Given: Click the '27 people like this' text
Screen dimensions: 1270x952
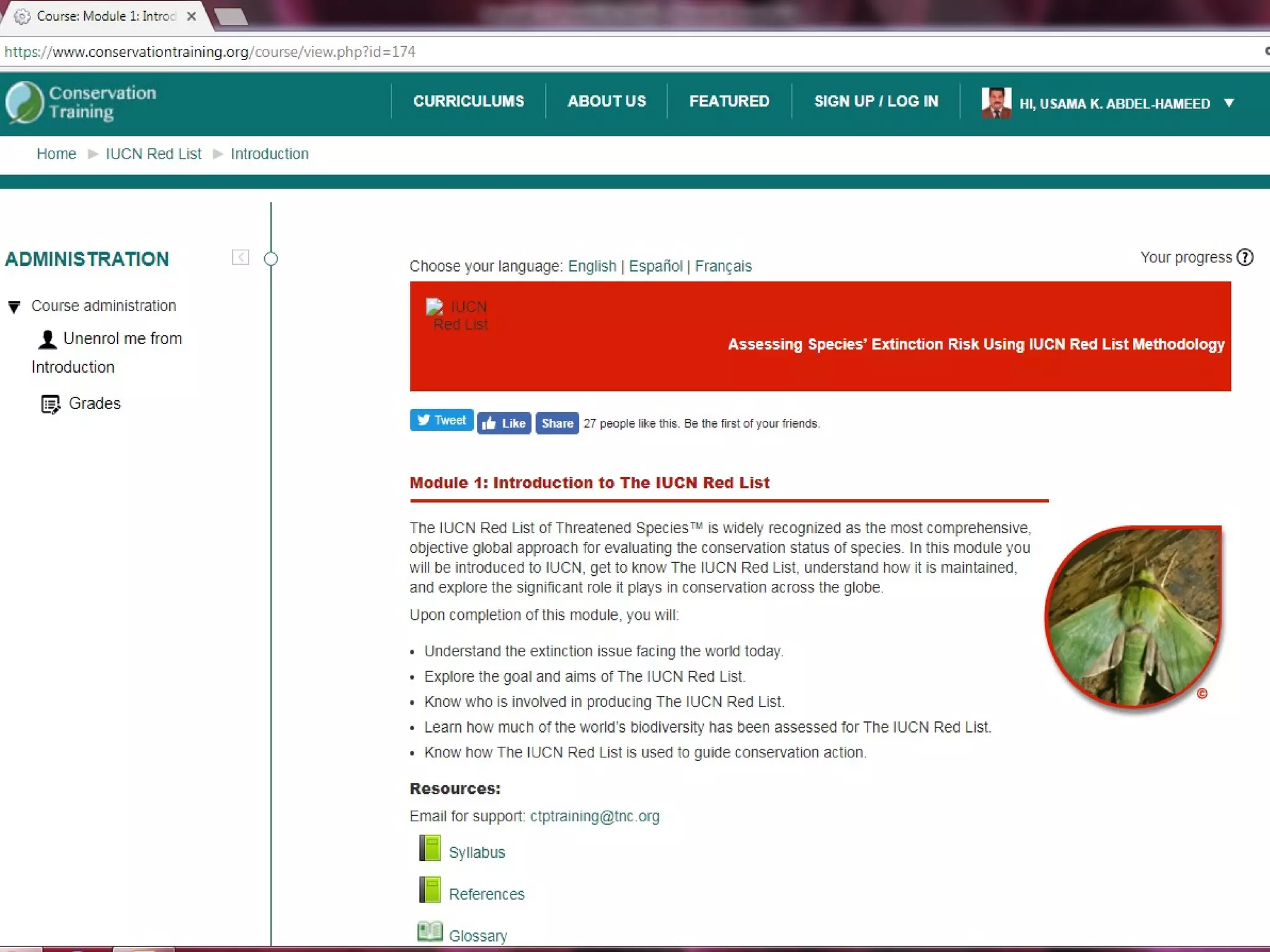Looking at the screenshot, I should [x=701, y=423].
